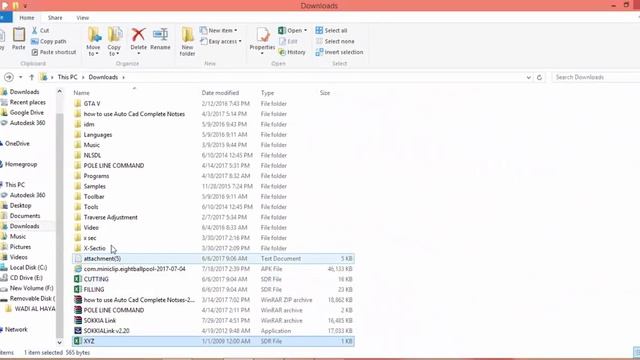Create a New folder from ribbon

pyautogui.click(x=187, y=41)
